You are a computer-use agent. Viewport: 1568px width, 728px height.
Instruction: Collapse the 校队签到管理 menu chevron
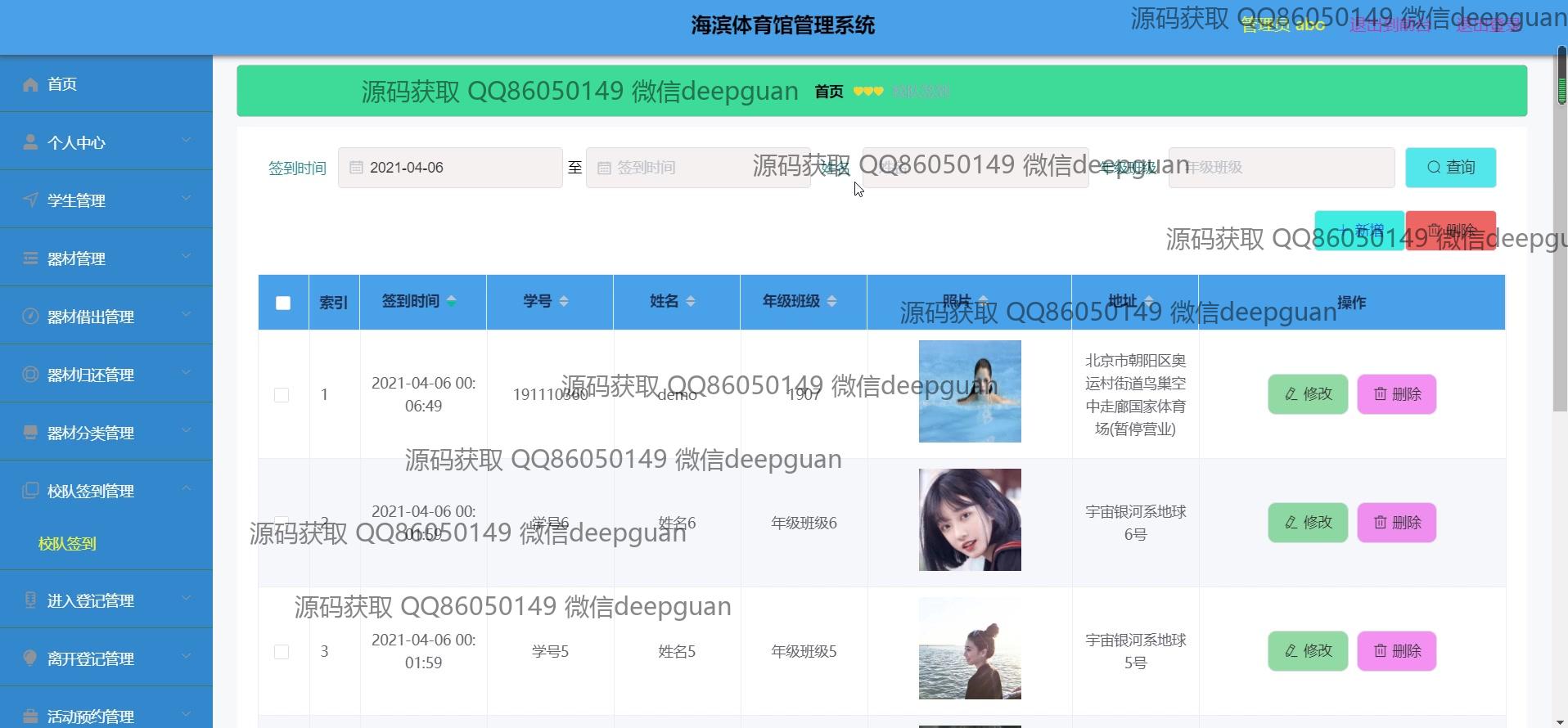coord(186,489)
